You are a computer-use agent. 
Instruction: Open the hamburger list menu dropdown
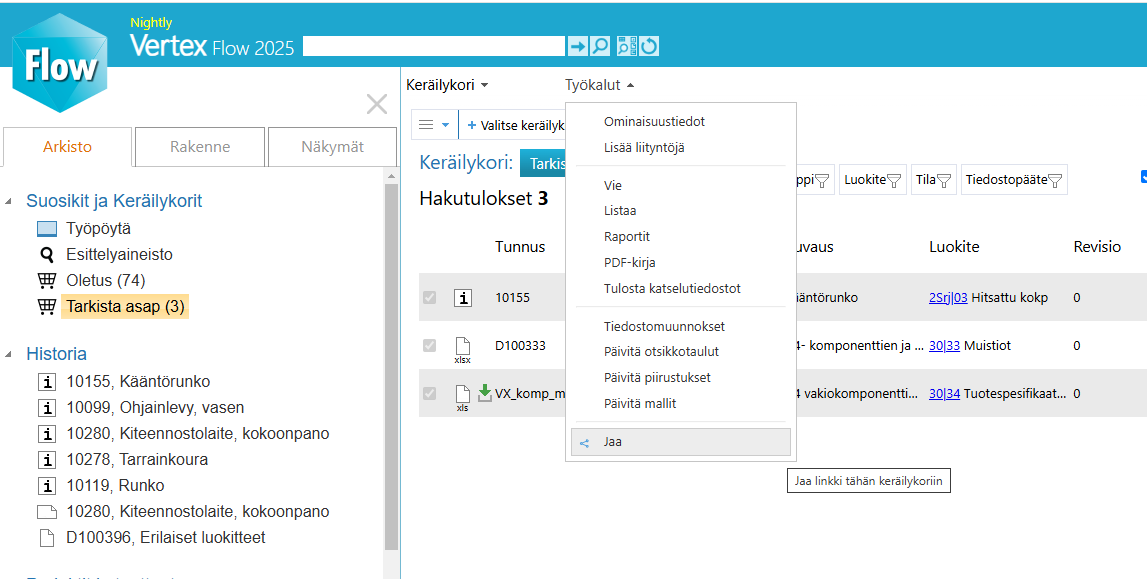[x=435, y=125]
